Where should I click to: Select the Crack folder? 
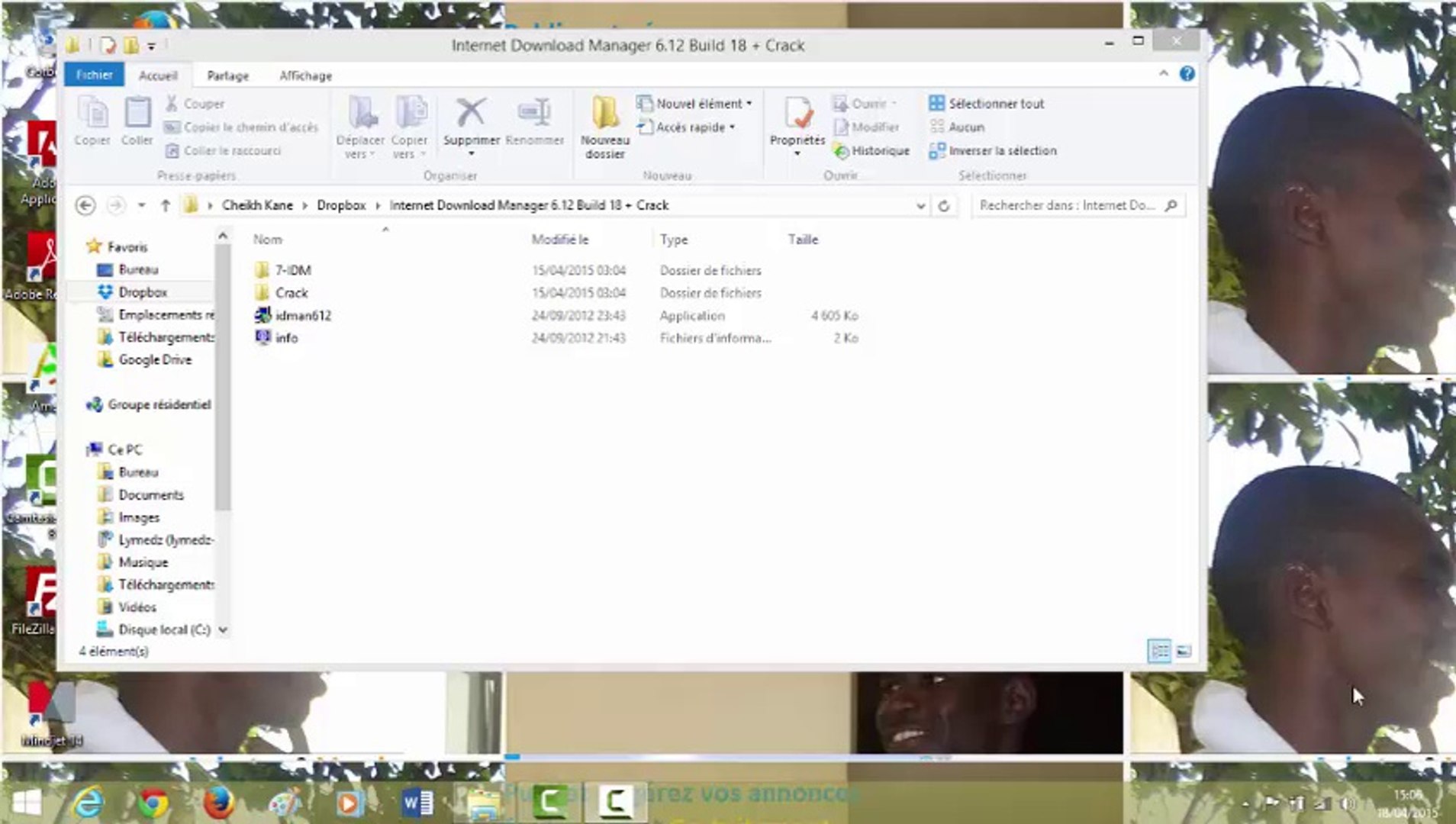(292, 293)
